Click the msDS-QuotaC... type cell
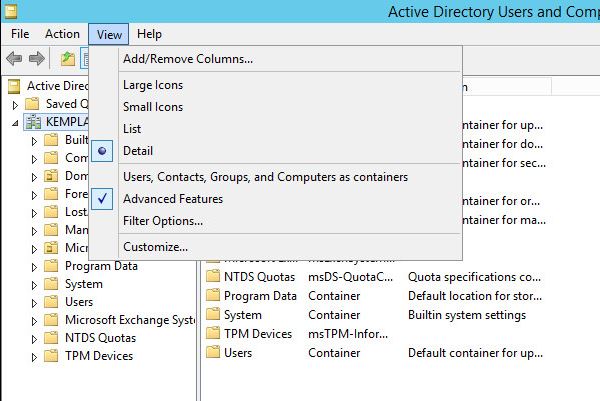This screenshot has width=600, height=401. click(351, 277)
